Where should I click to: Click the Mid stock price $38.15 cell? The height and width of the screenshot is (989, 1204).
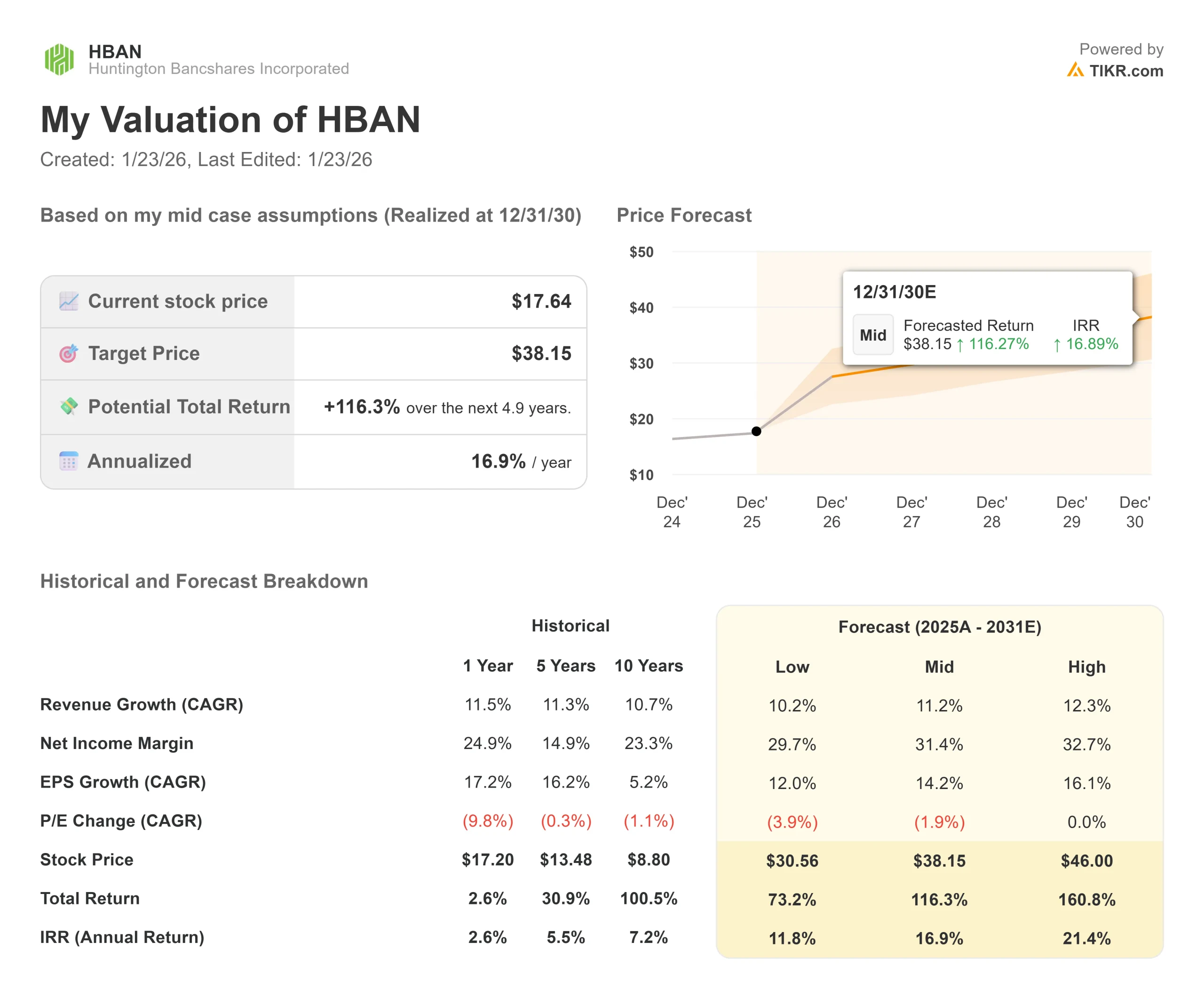tap(939, 860)
